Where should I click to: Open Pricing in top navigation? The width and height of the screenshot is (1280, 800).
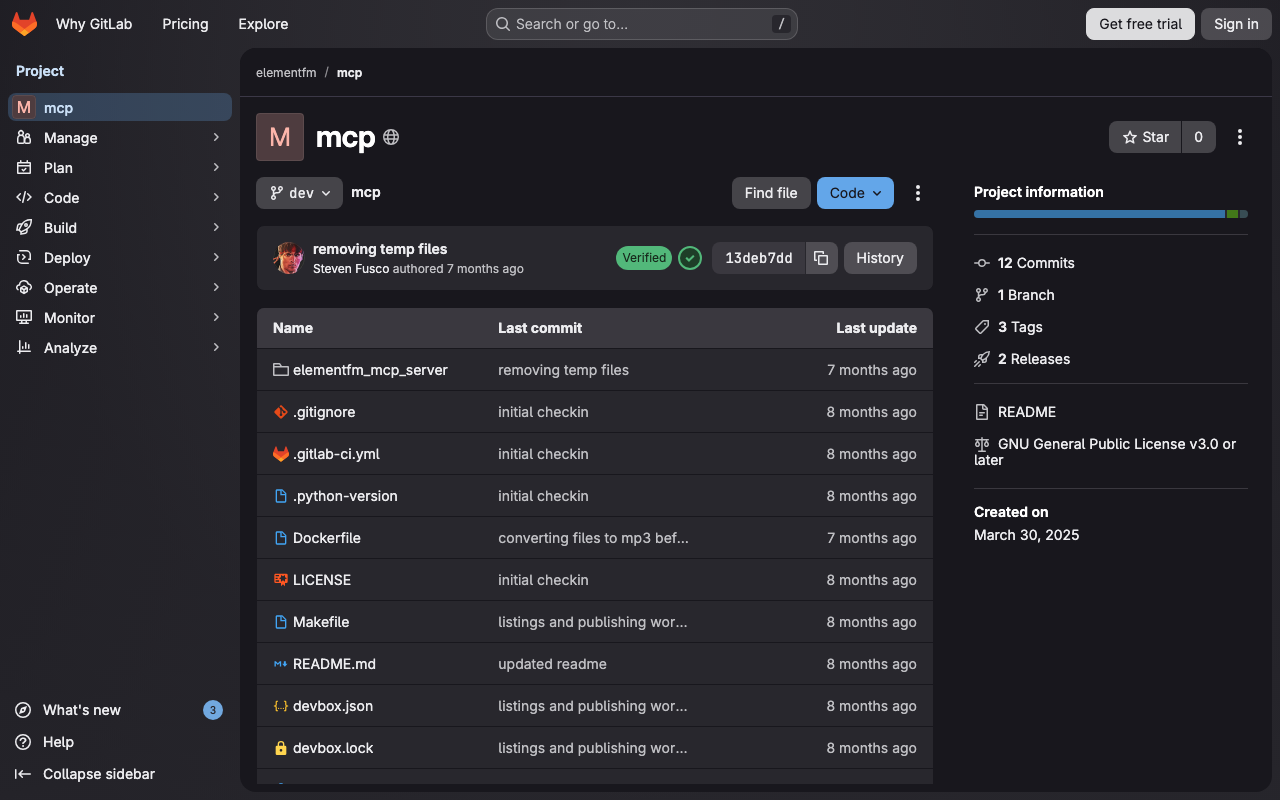[185, 24]
